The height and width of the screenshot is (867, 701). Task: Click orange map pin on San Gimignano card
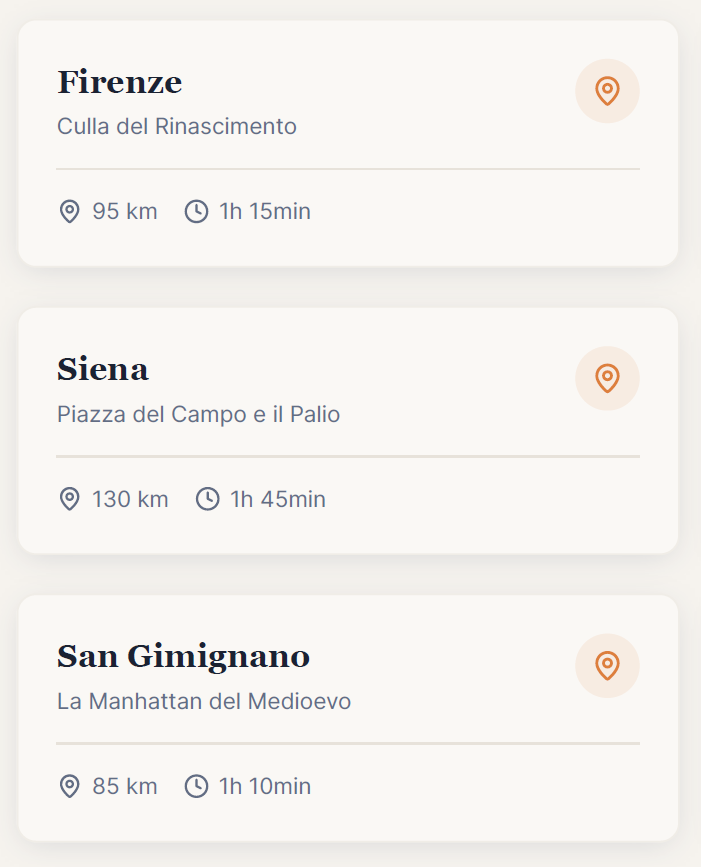(x=607, y=665)
